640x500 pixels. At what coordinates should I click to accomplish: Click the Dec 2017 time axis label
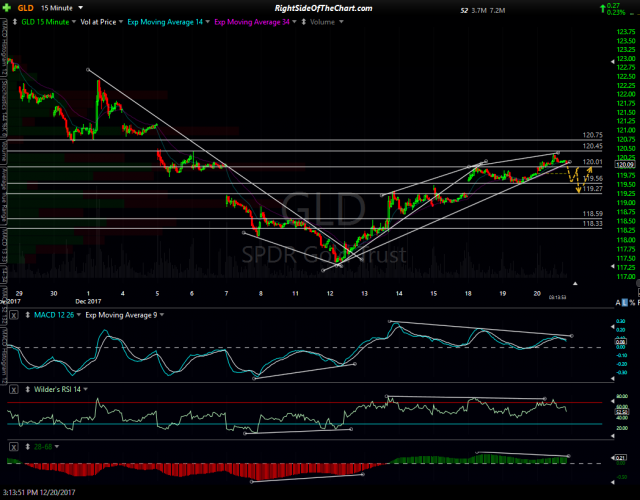pyautogui.click(x=88, y=301)
